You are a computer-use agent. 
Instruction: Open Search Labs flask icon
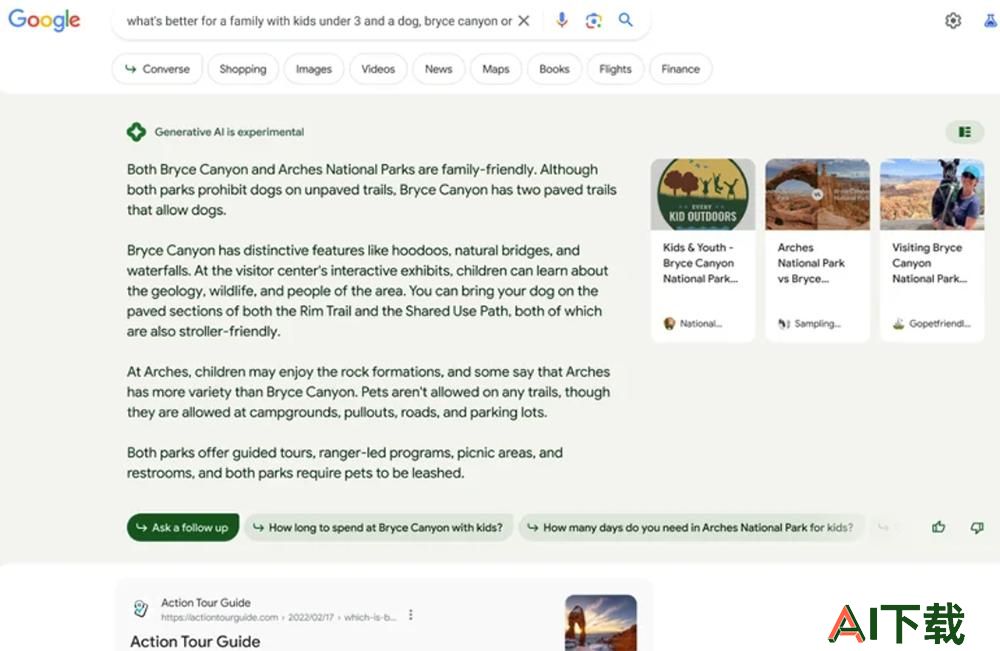coord(990,20)
